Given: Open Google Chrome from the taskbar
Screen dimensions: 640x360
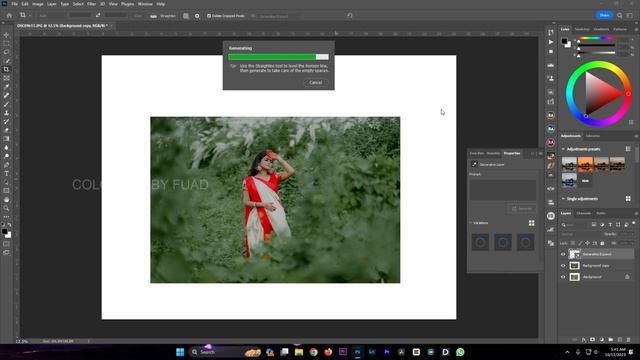Looking at the screenshot, I should (313, 352).
